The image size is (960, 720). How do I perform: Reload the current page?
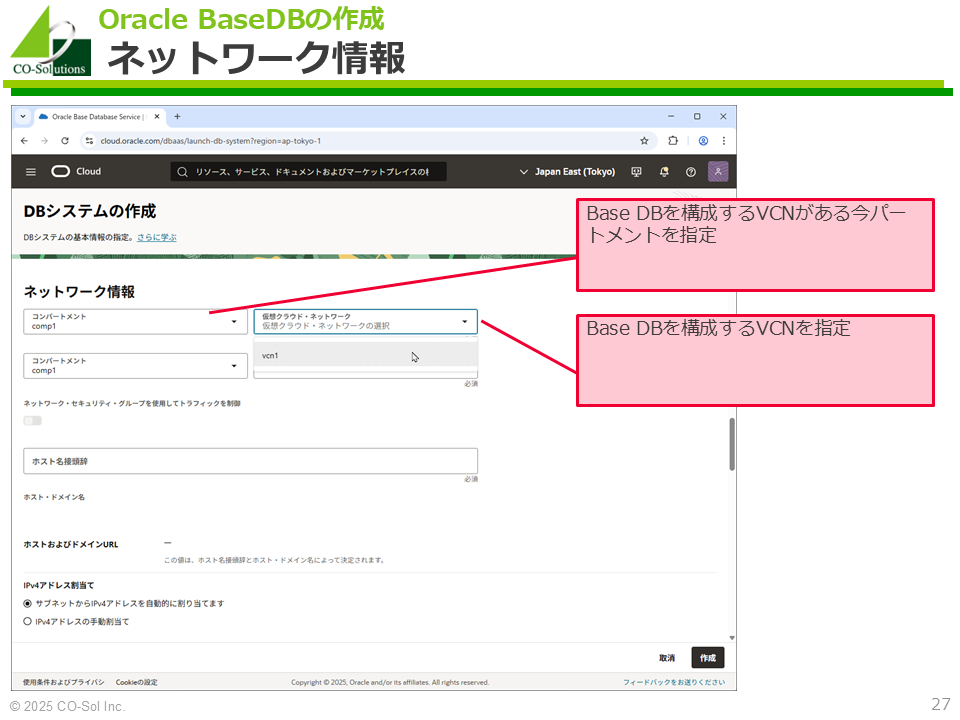click(x=65, y=141)
